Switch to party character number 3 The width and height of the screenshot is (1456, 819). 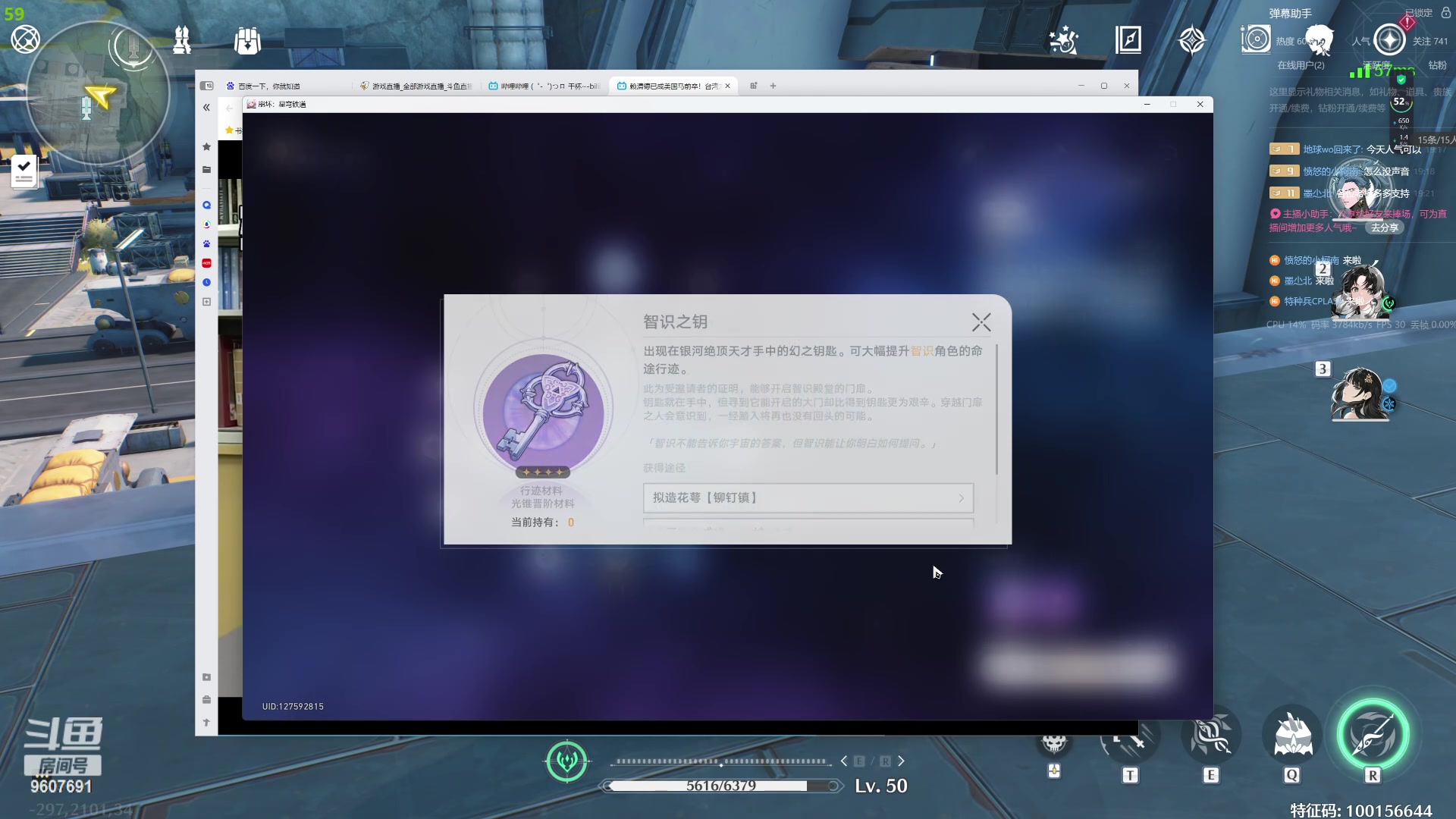pyautogui.click(x=1362, y=393)
